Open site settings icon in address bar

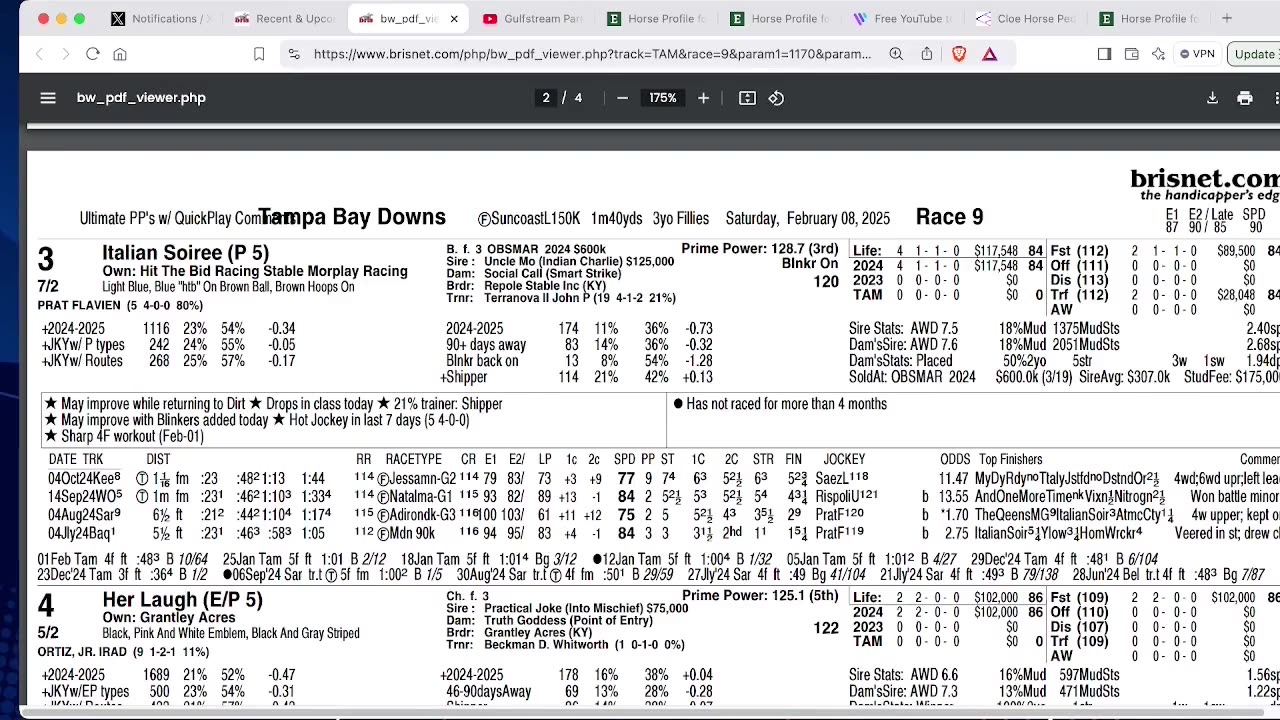pos(294,54)
